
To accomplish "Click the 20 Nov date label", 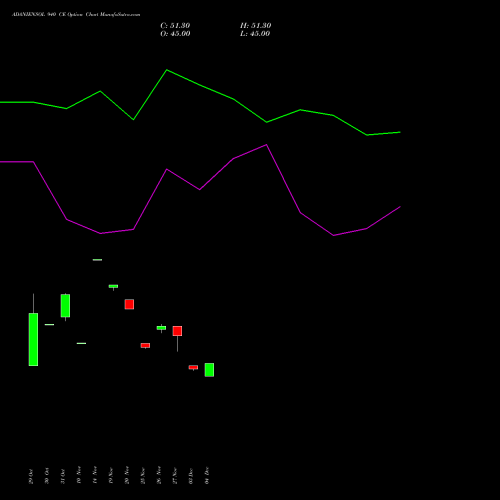I will click(127, 475).
